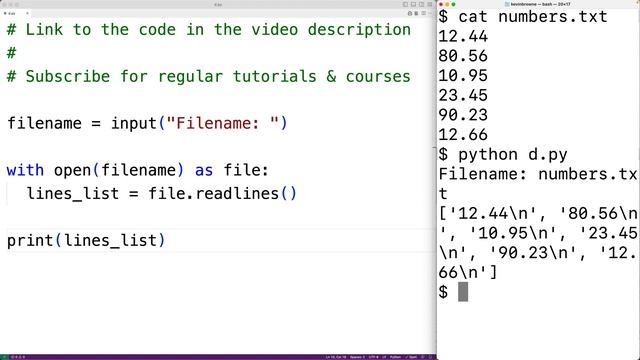Click the terminal prompt cursor block
The width and height of the screenshot is (640, 360).
[x=463, y=291]
